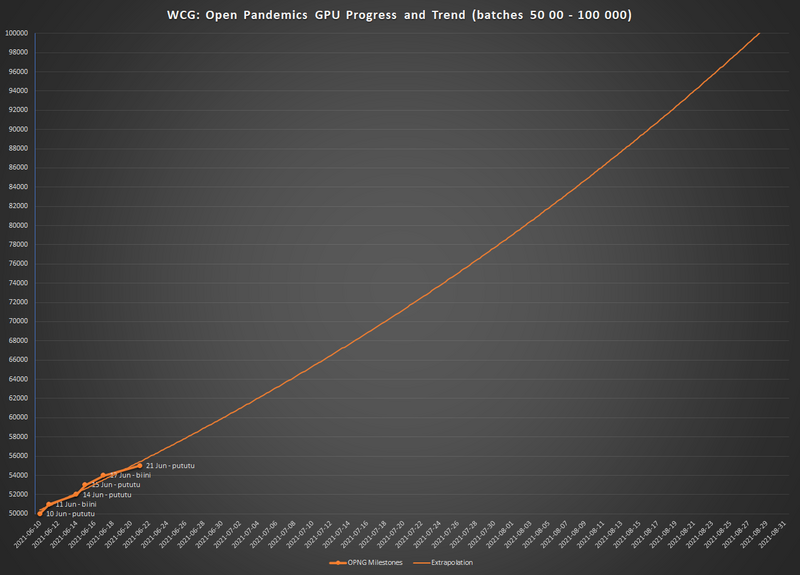Image resolution: width=800 pixels, height=575 pixels.
Task: Select the '15 Jun - pututu' data label
Action: pos(116,485)
